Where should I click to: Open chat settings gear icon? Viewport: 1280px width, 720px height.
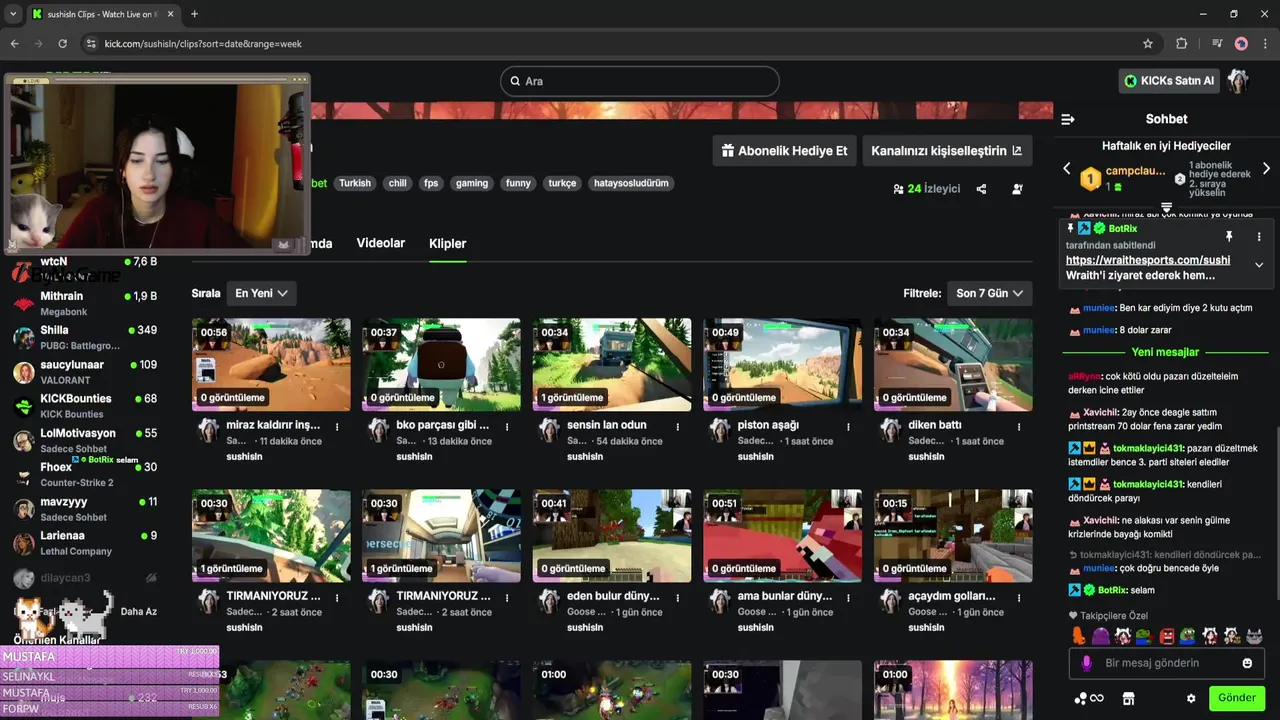(x=1191, y=698)
